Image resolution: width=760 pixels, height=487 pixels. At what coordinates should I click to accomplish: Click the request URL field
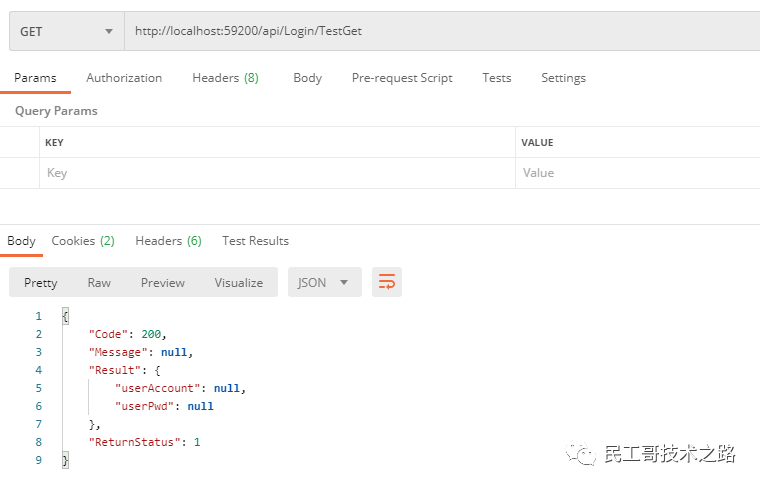pos(442,31)
